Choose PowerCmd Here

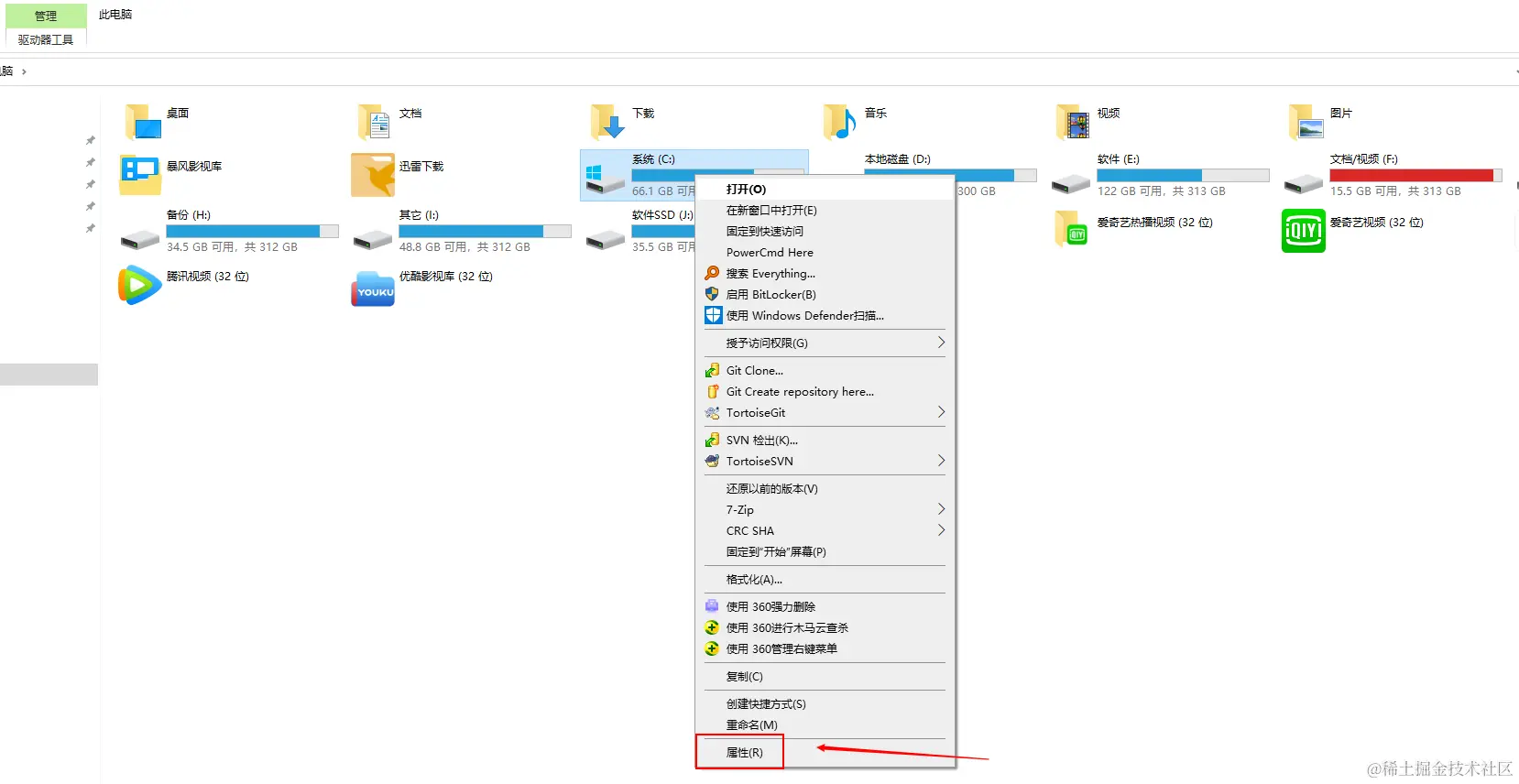pos(825,252)
